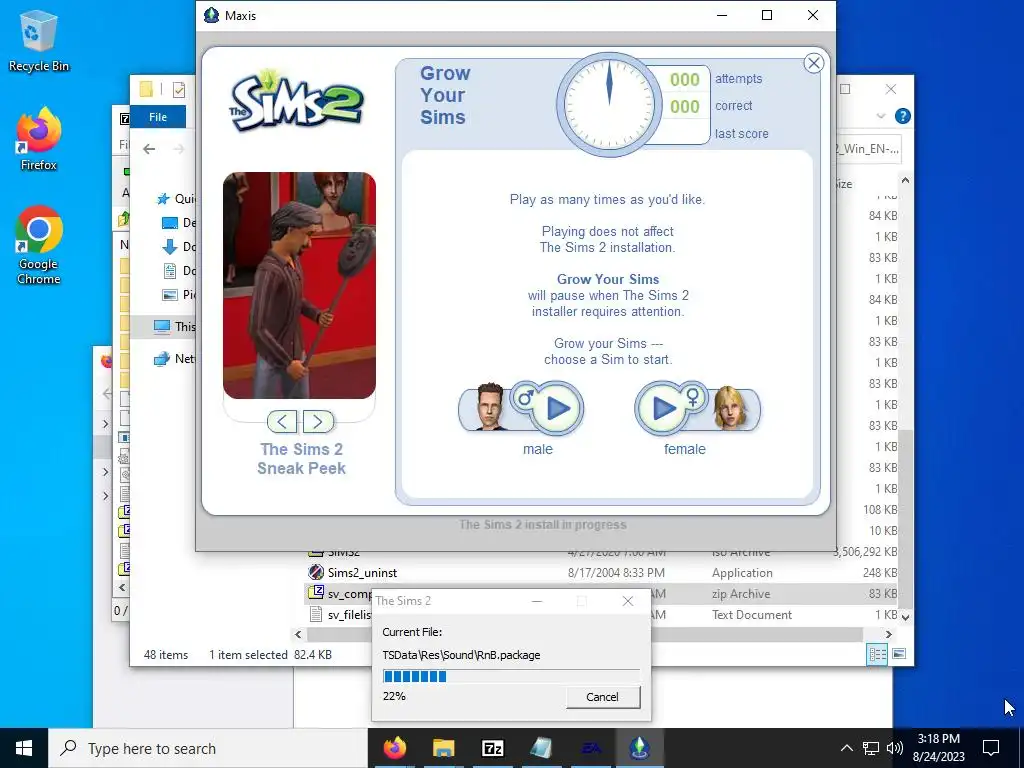The image size is (1024, 768).
Task: Open the Google Chrome desktop shortcut
Action: pyautogui.click(x=39, y=245)
